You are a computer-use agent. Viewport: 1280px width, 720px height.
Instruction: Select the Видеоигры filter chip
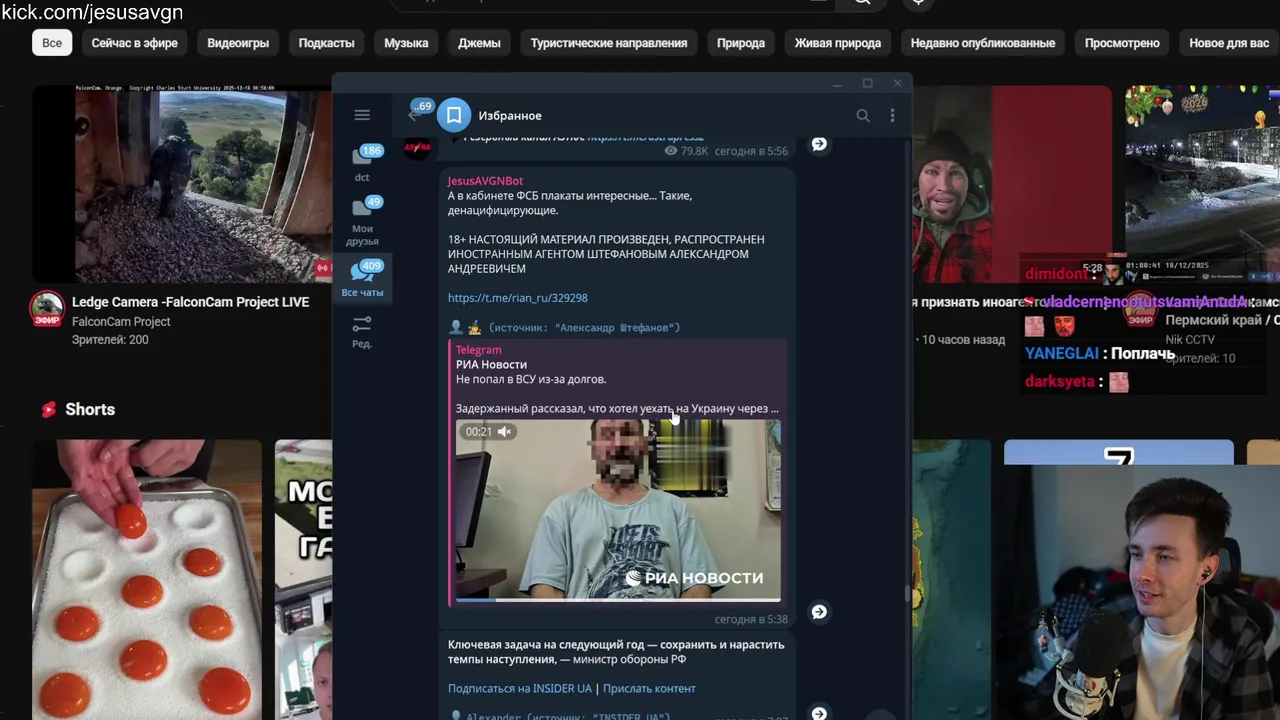click(x=238, y=43)
